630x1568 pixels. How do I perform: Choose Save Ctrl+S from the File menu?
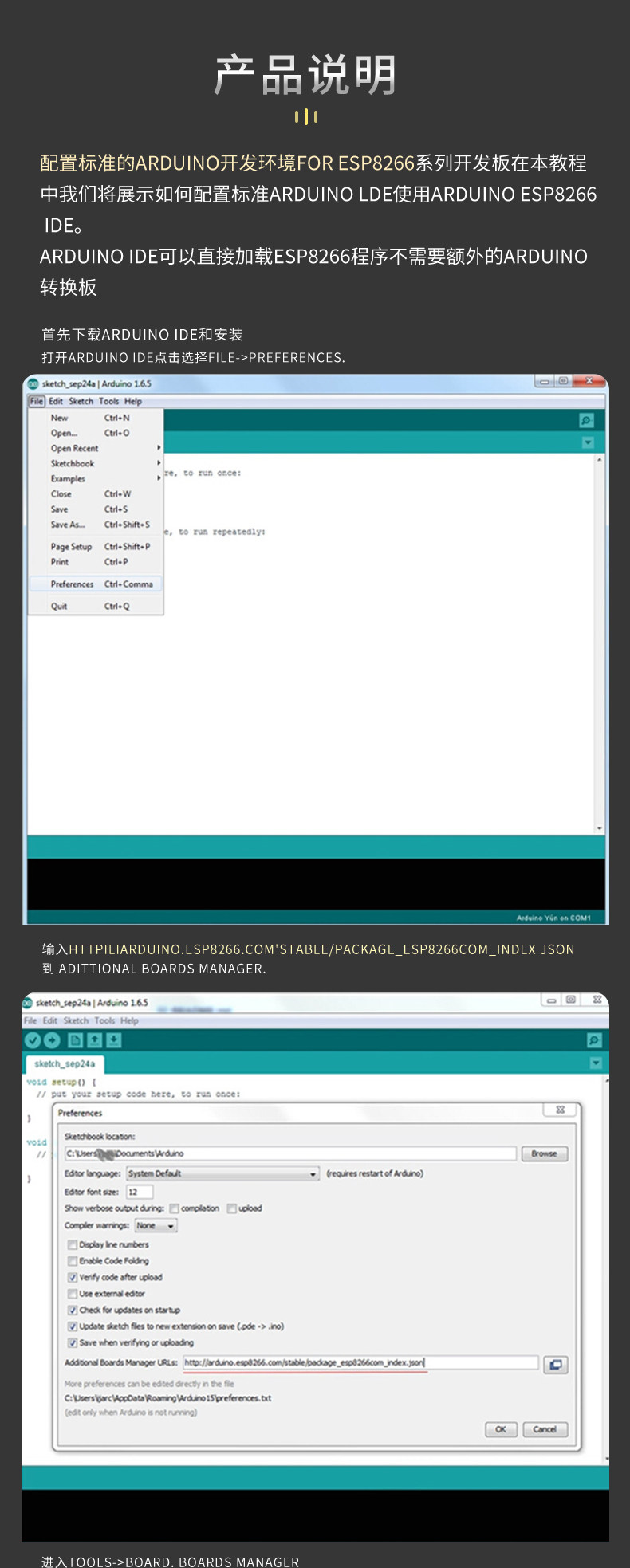pos(96,509)
